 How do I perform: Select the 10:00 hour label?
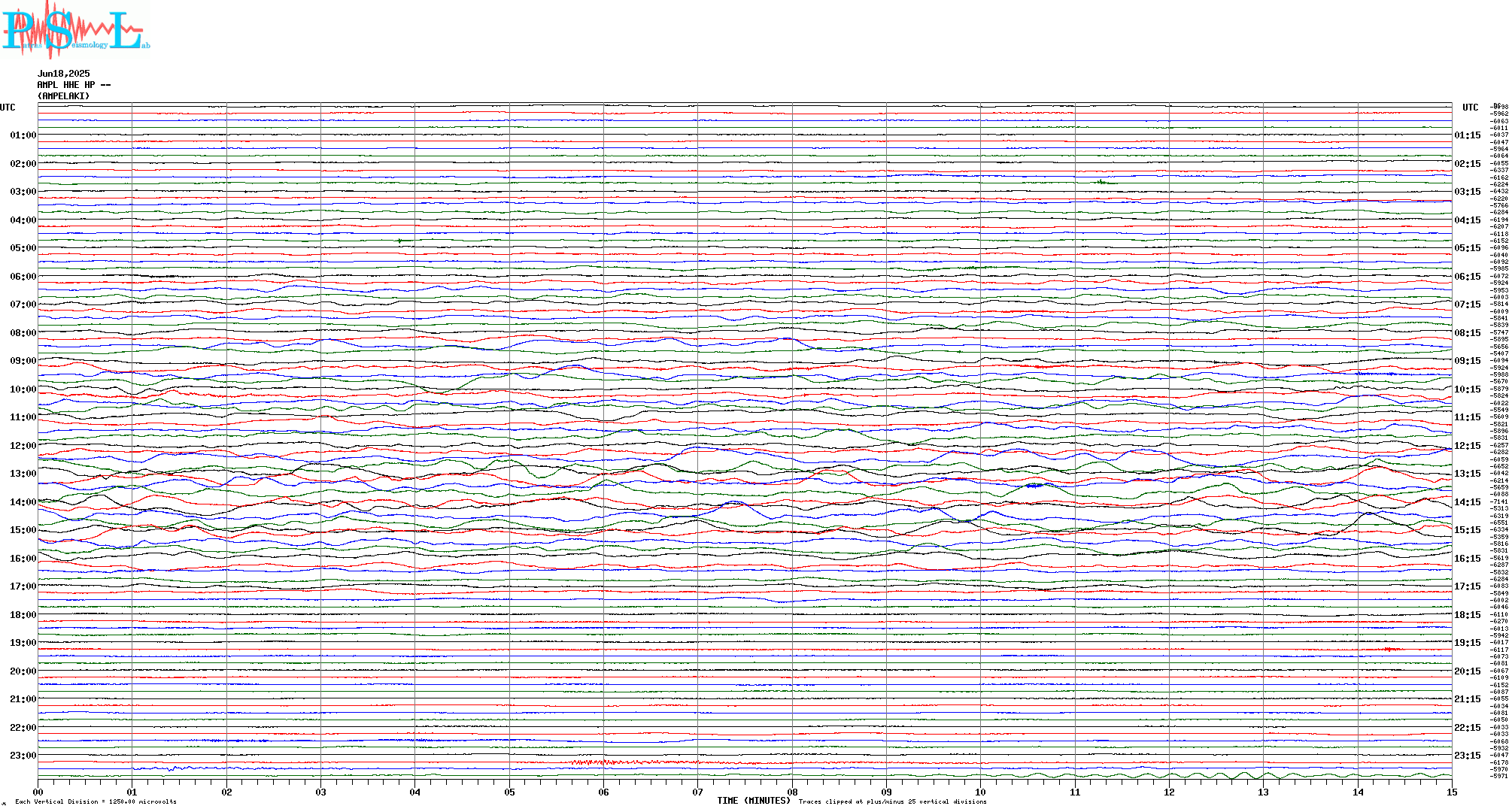click(x=23, y=389)
